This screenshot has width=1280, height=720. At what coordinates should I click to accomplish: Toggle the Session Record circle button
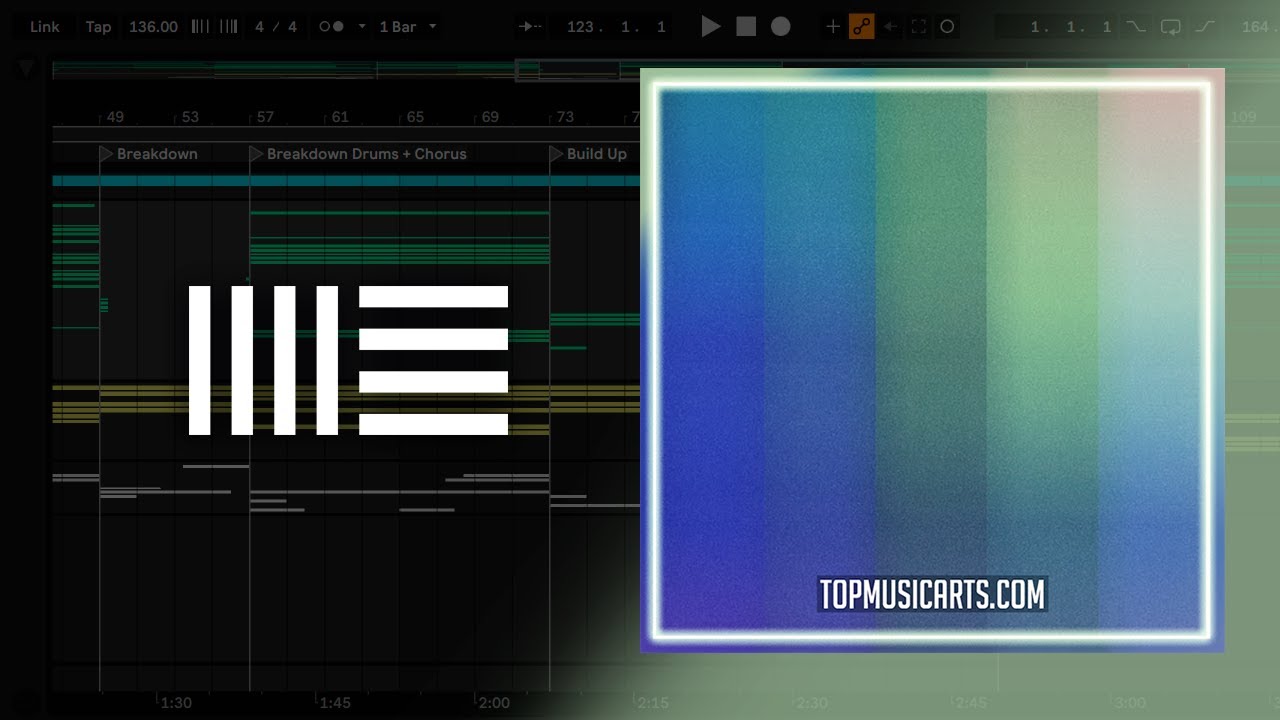click(x=947, y=27)
